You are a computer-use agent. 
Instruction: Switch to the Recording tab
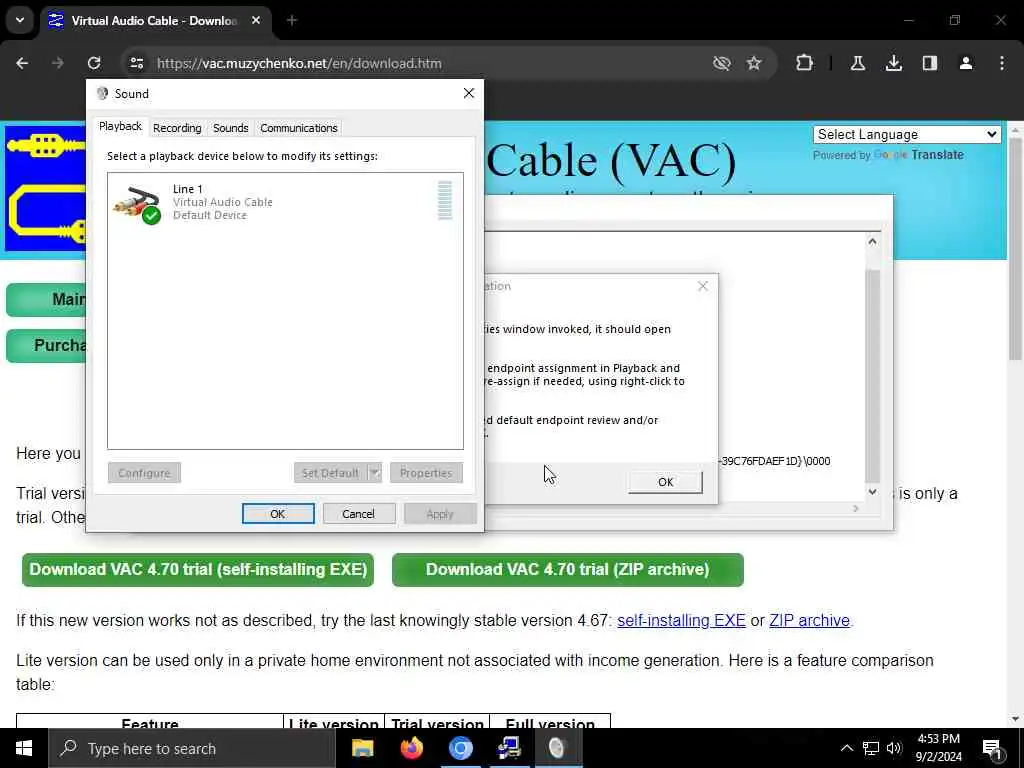tap(177, 128)
